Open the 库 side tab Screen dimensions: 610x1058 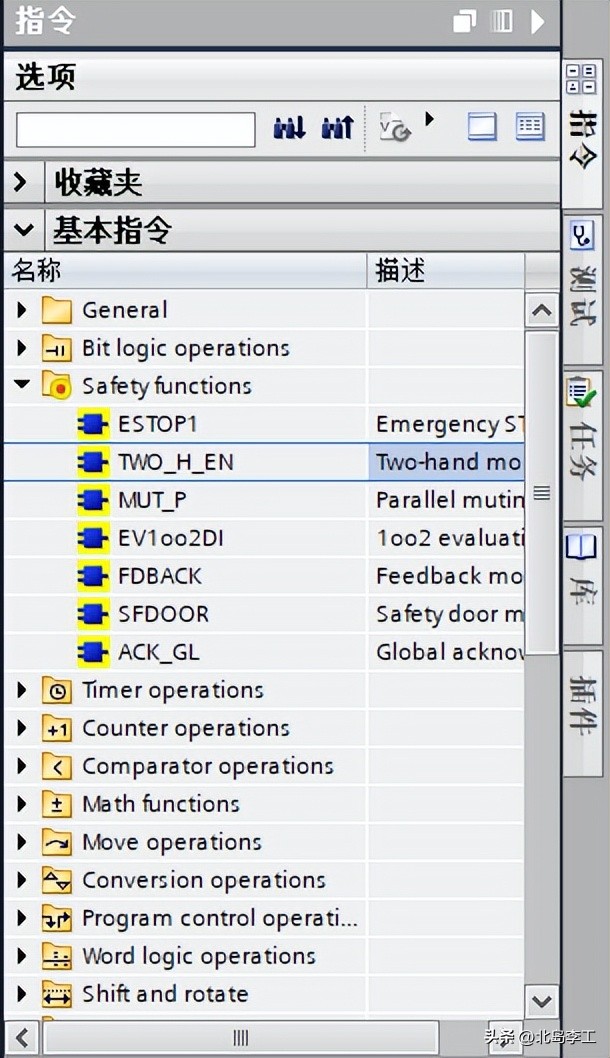click(582, 571)
